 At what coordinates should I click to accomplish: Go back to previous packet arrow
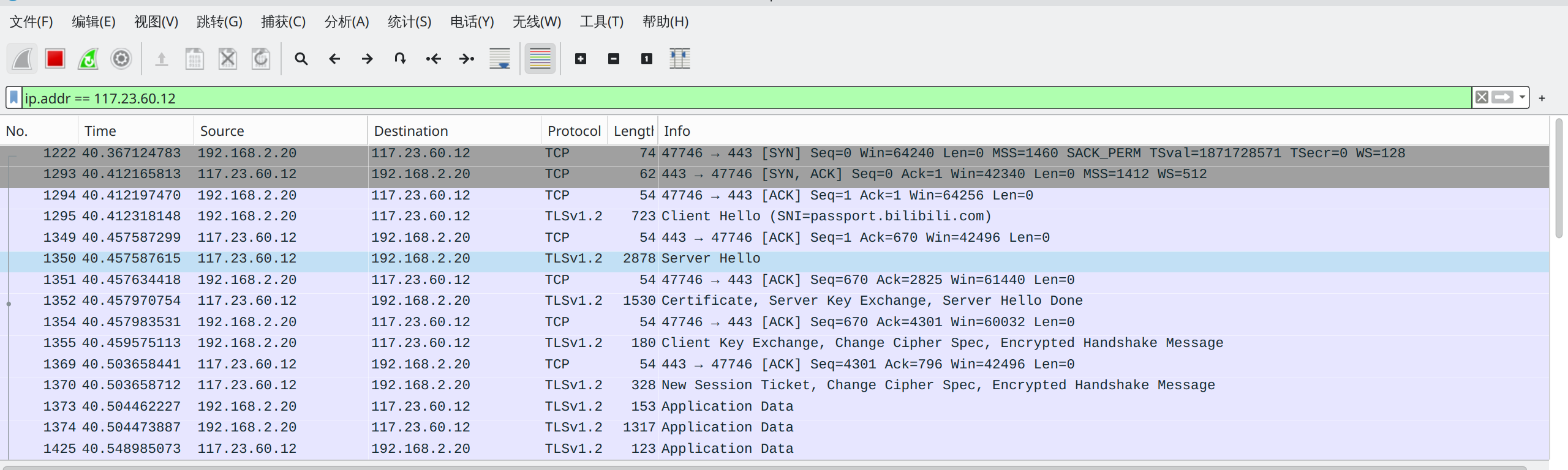pyautogui.click(x=334, y=59)
